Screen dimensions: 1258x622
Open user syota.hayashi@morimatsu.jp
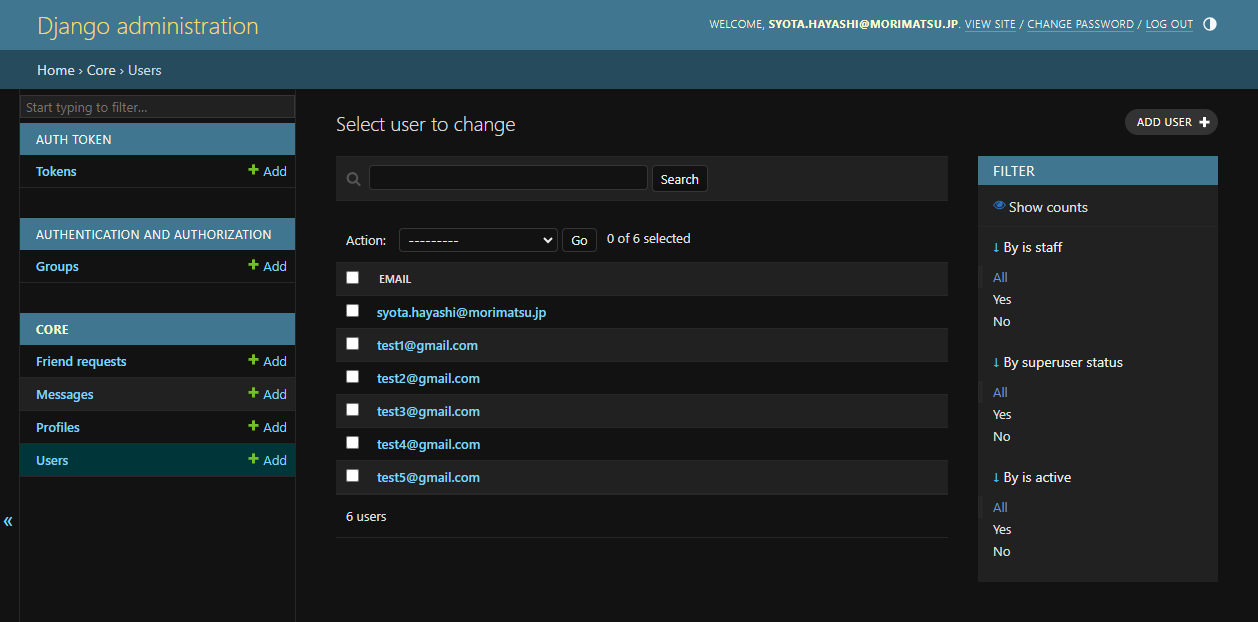pyautogui.click(x=461, y=312)
